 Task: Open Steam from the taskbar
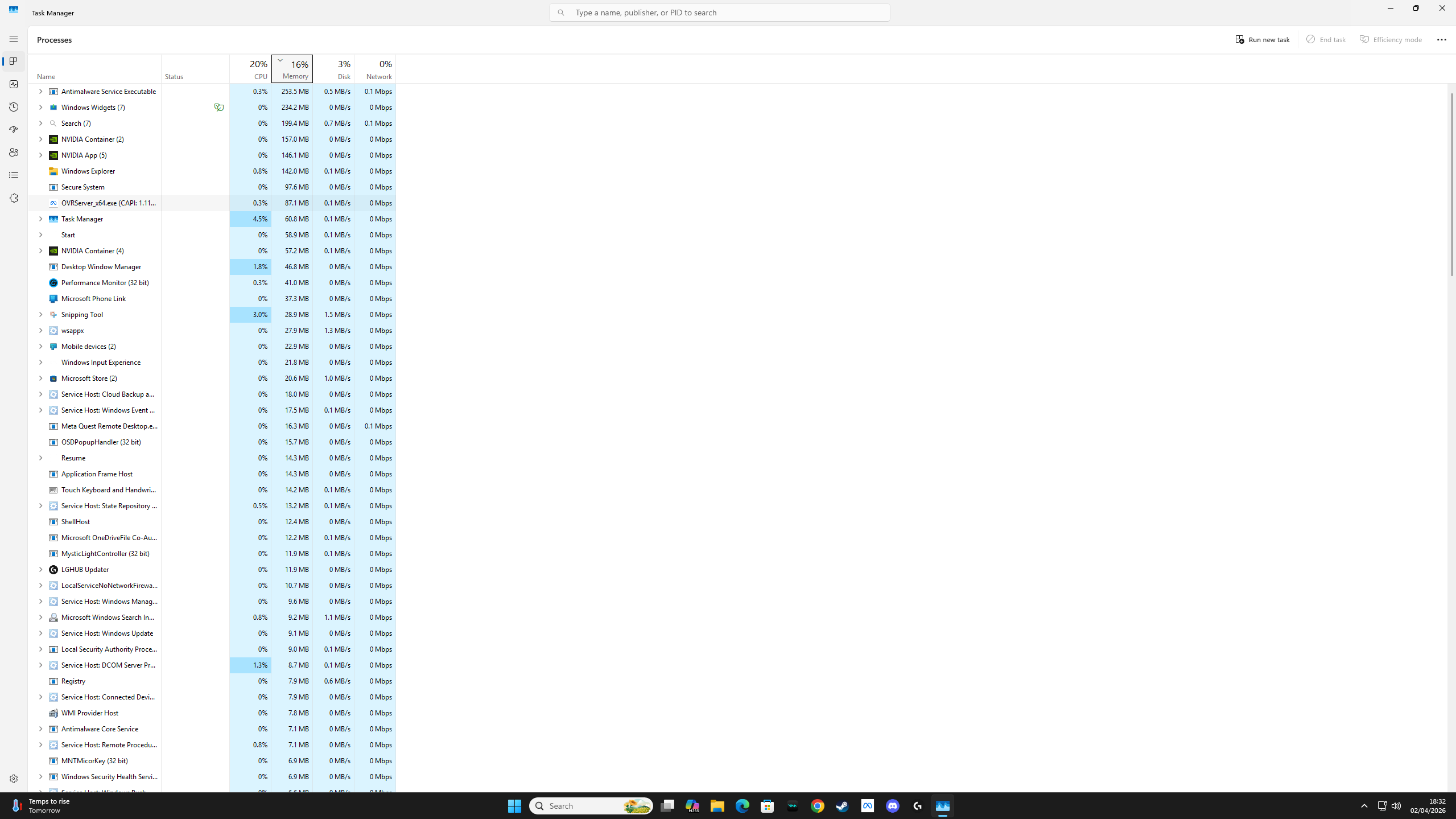click(x=843, y=805)
